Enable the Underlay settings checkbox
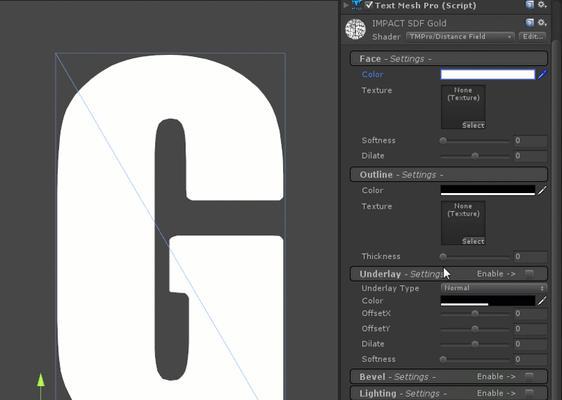The width and height of the screenshot is (562, 400). pyautogui.click(x=529, y=274)
